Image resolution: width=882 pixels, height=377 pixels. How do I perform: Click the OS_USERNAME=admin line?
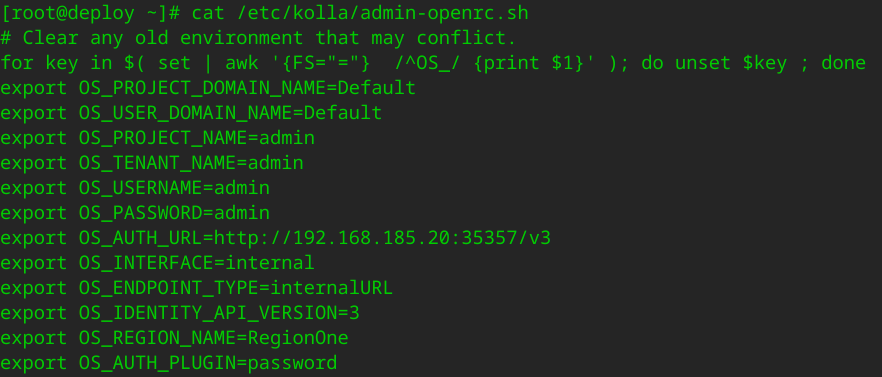[135, 188]
